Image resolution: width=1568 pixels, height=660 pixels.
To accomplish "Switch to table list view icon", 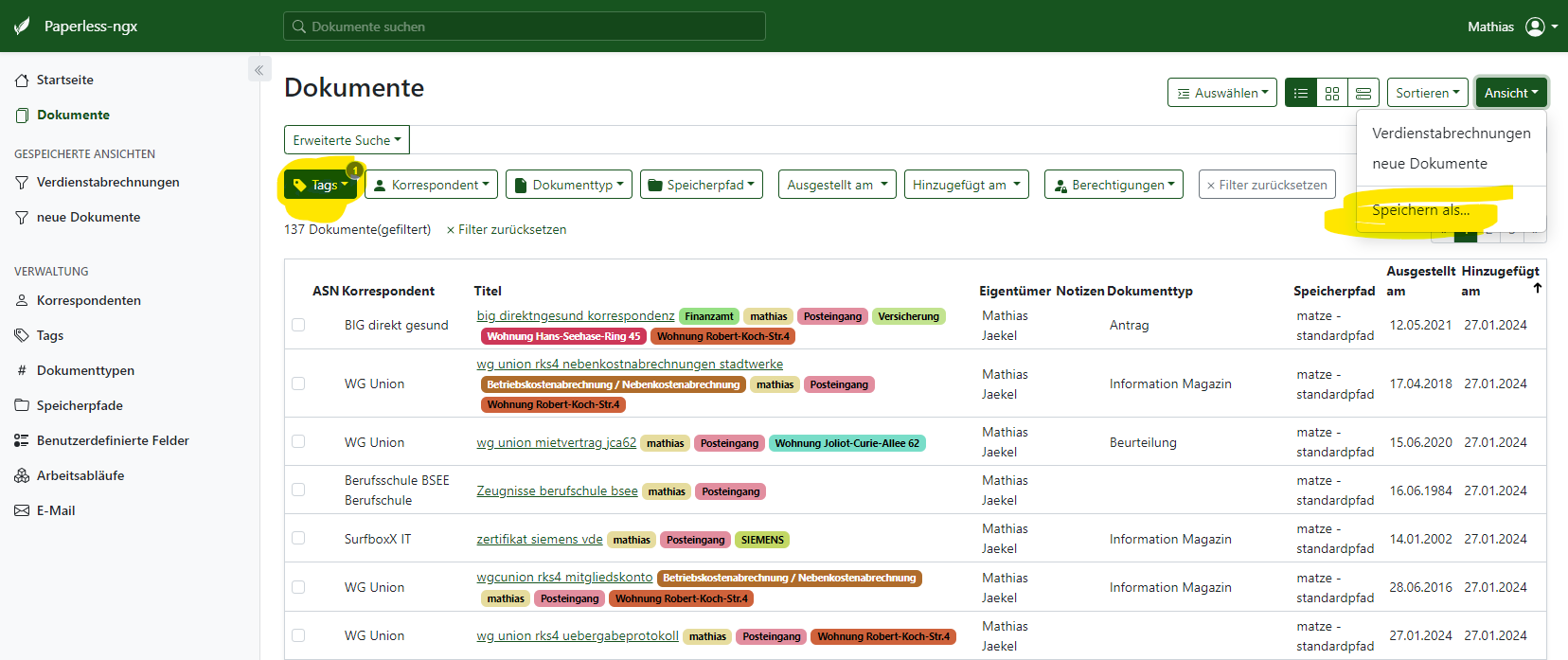I will tap(1301, 93).
